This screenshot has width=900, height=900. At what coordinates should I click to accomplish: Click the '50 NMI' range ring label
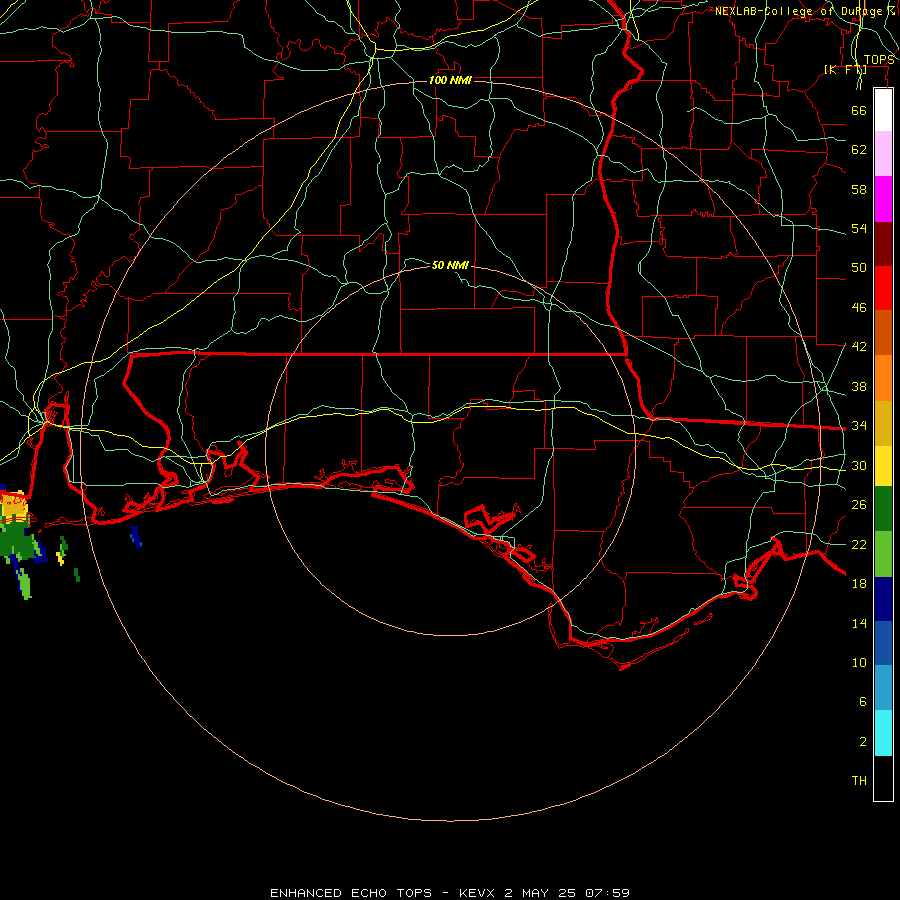tap(450, 265)
